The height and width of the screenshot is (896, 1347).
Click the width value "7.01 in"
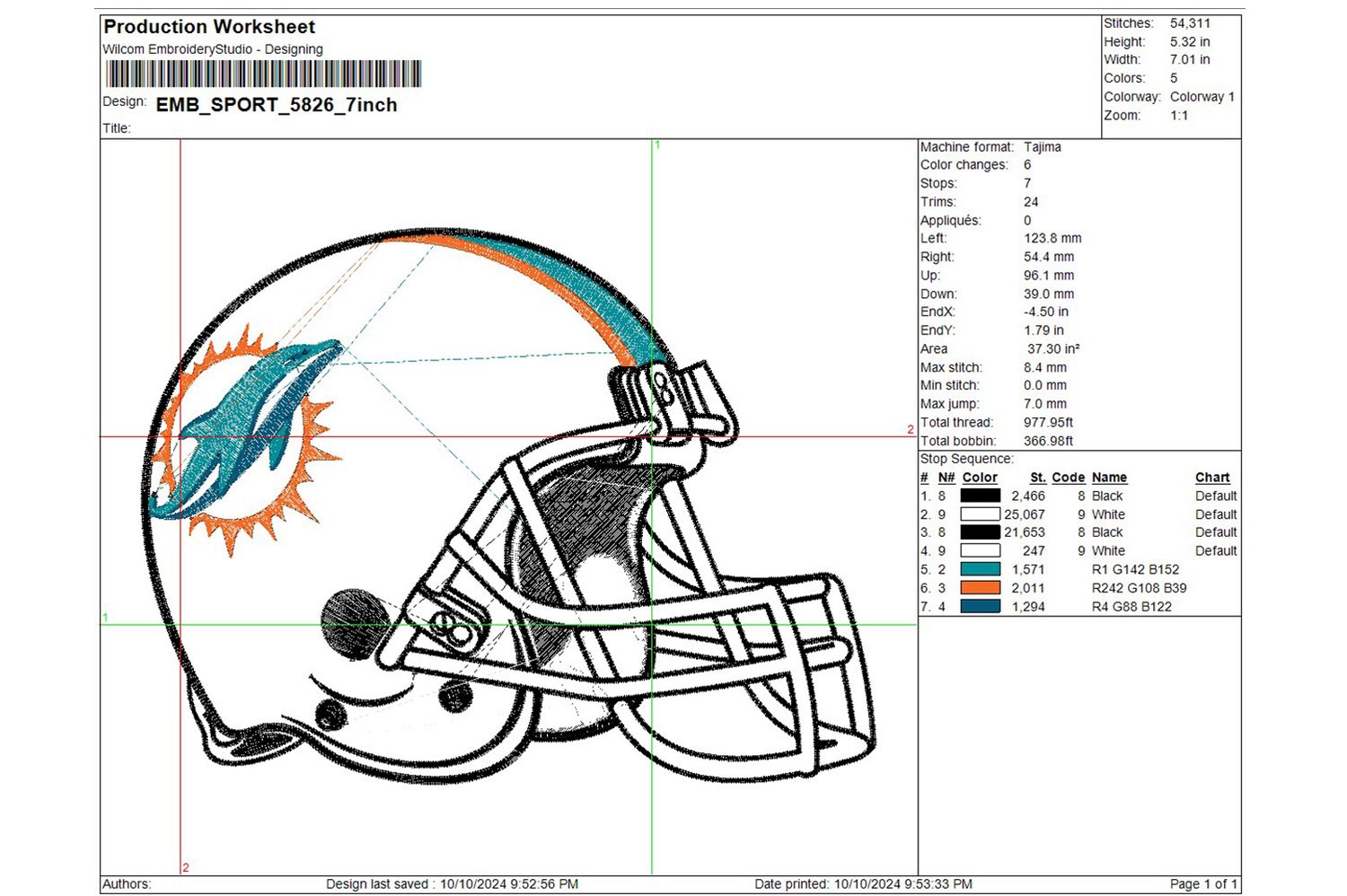pos(1190,60)
